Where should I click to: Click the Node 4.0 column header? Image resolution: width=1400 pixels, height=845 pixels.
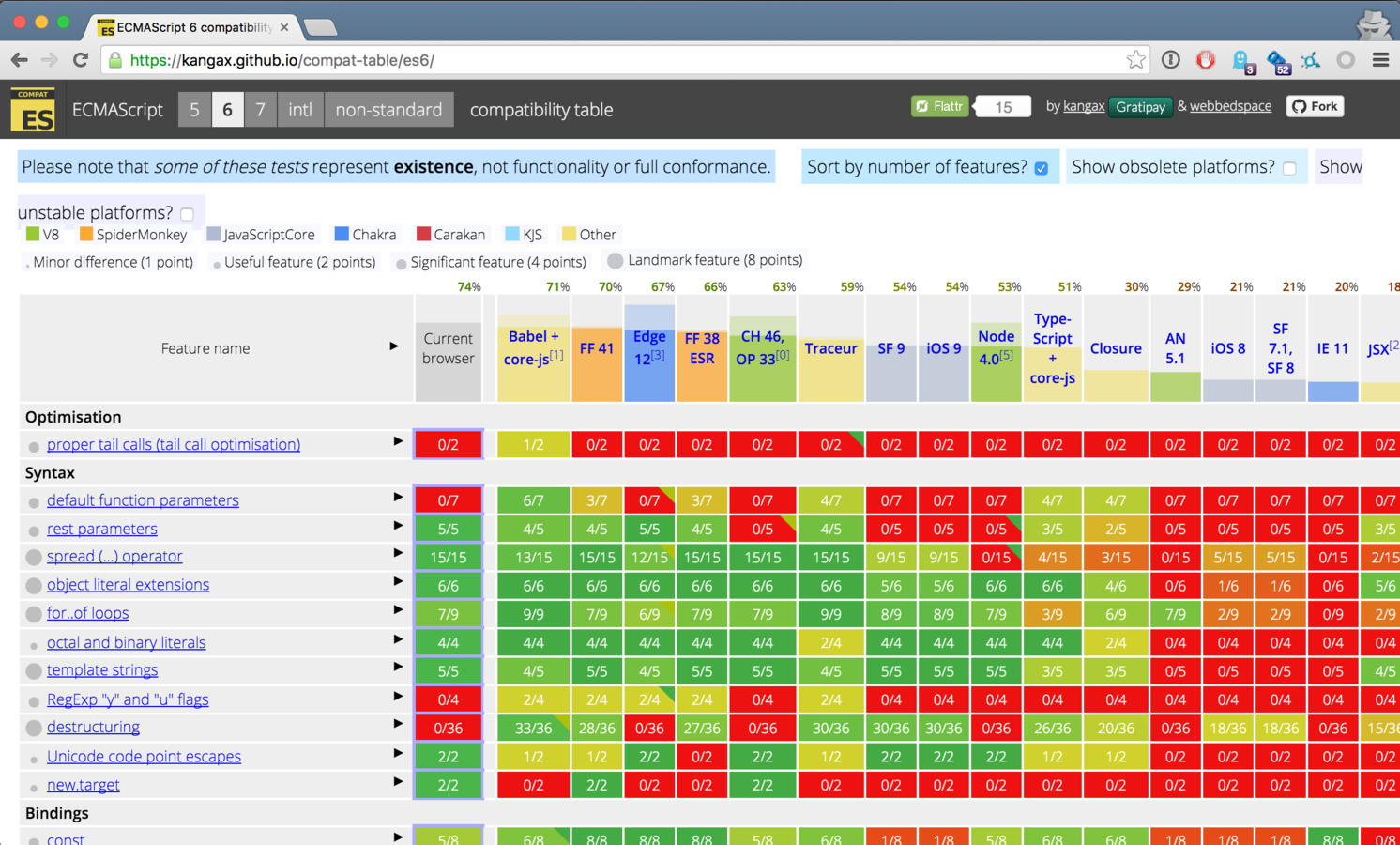click(x=996, y=348)
